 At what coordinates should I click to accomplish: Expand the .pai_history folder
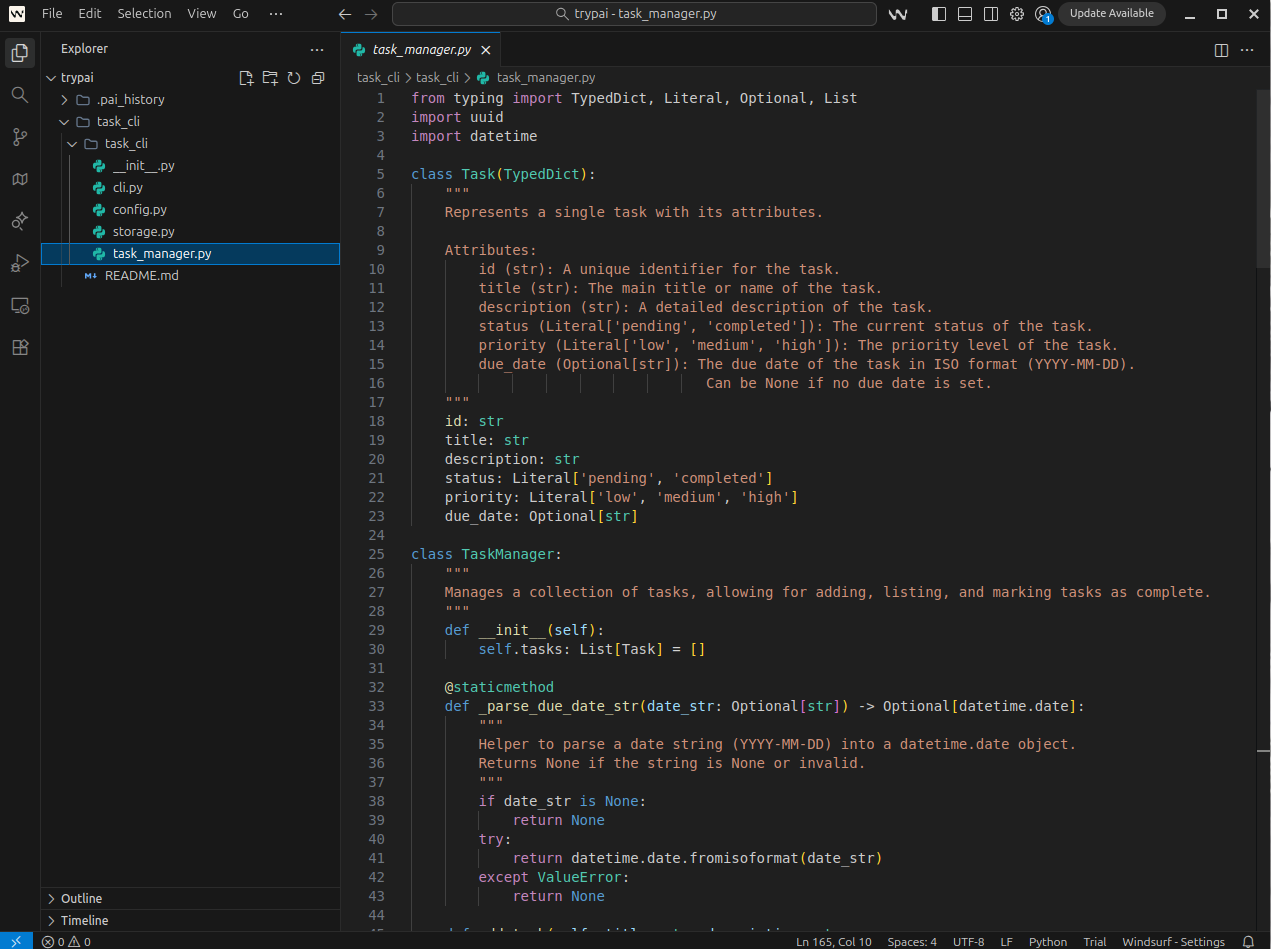(130, 100)
